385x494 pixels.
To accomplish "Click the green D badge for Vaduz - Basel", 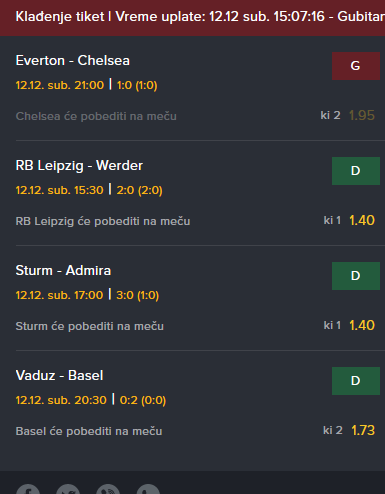I will coord(356,381).
